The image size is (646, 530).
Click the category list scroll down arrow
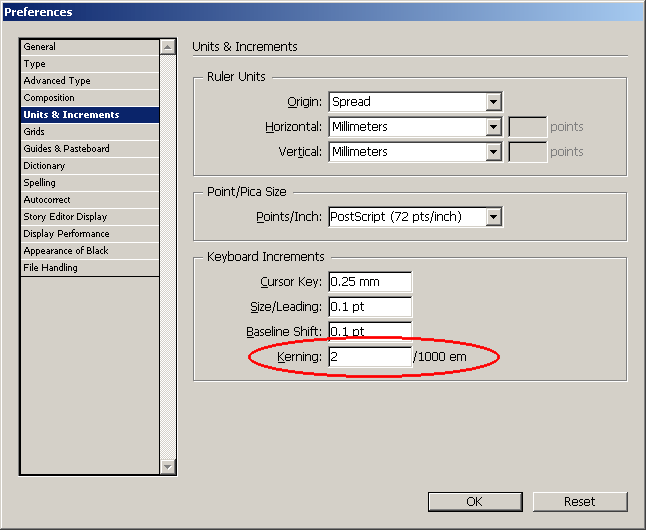[168, 467]
